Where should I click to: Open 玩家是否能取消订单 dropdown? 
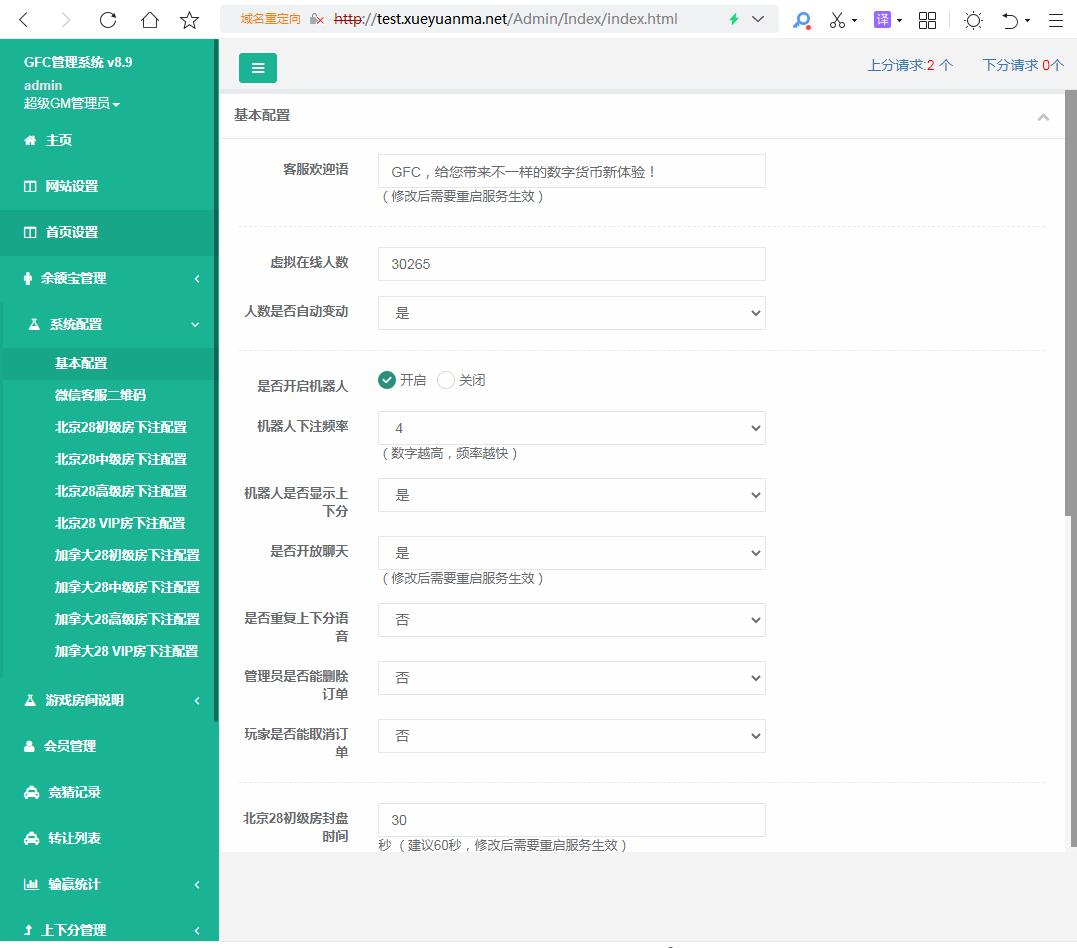tap(571, 736)
